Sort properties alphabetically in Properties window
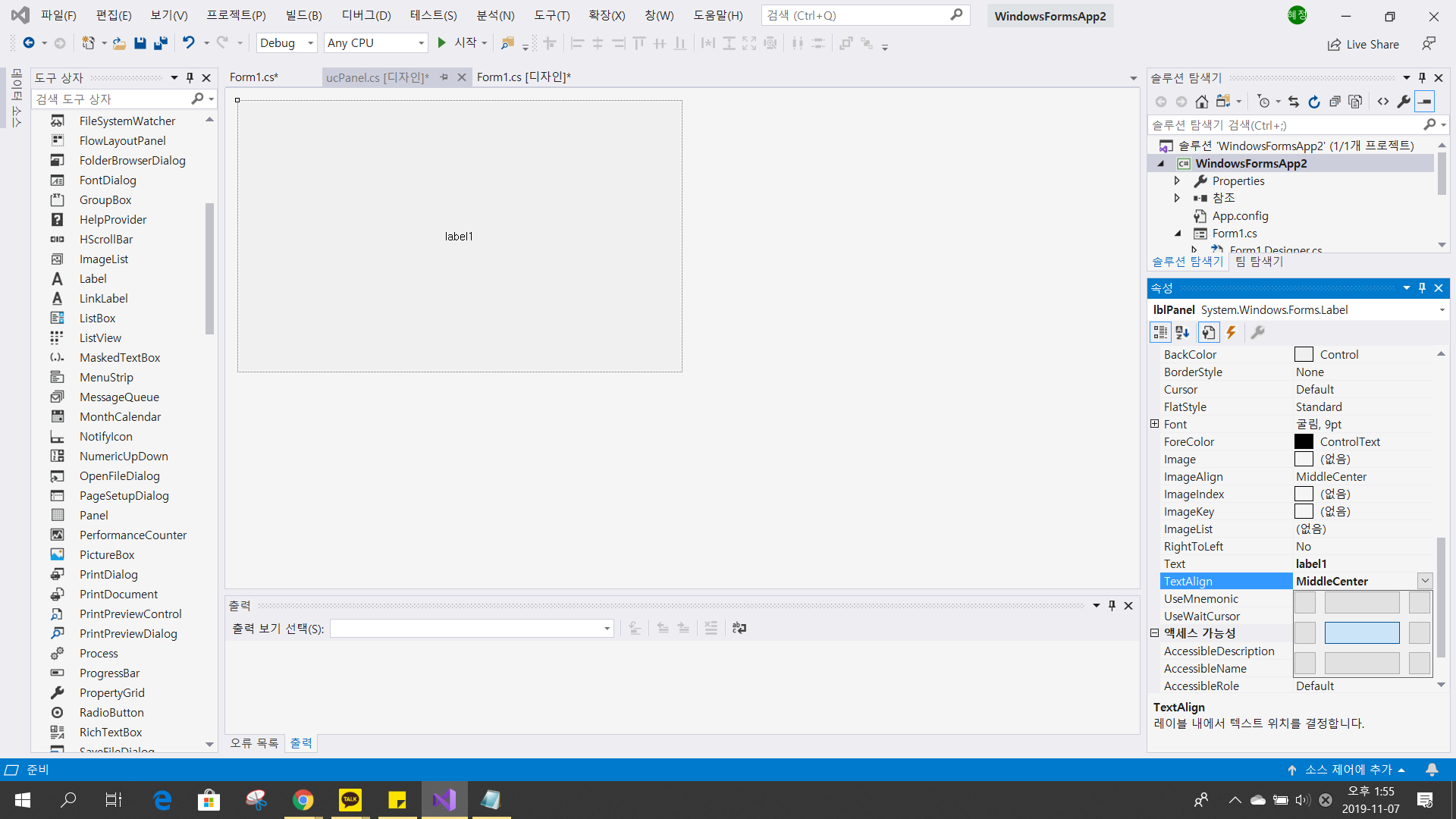Screen dimensions: 1456x819 coord(1182,332)
